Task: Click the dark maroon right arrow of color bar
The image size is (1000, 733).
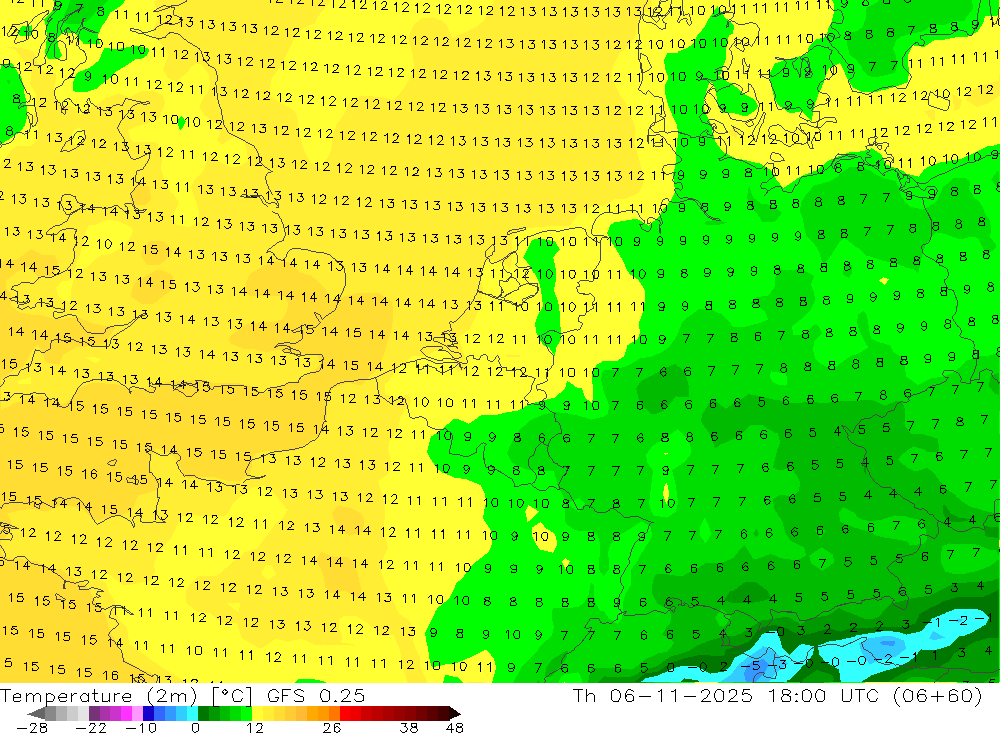Action: (x=455, y=713)
